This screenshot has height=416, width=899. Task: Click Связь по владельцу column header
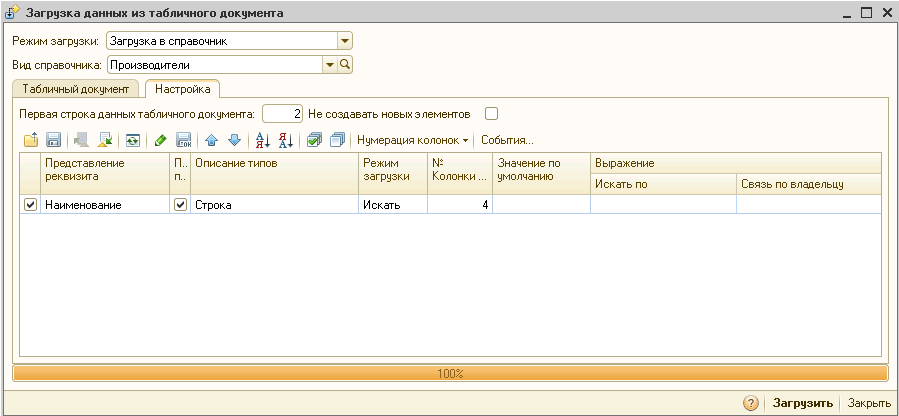click(808, 184)
